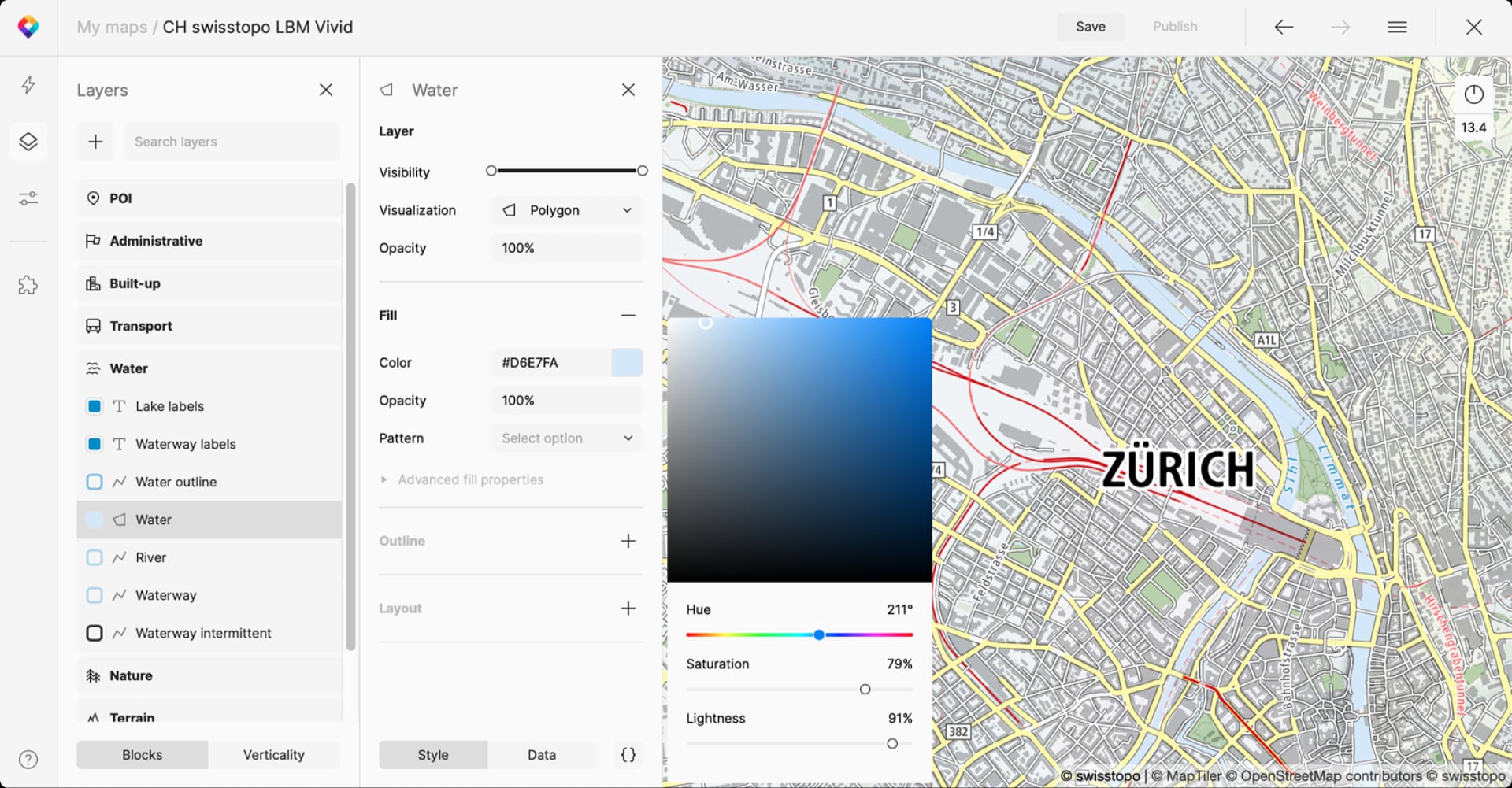Close the Layers panel
Image resolution: width=1512 pixels, height=788 pixels.
tap(326, 90)
